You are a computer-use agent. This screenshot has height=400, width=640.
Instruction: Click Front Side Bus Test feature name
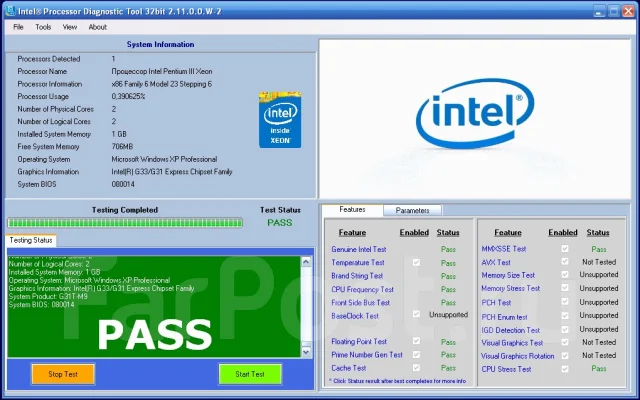[360, 302]
